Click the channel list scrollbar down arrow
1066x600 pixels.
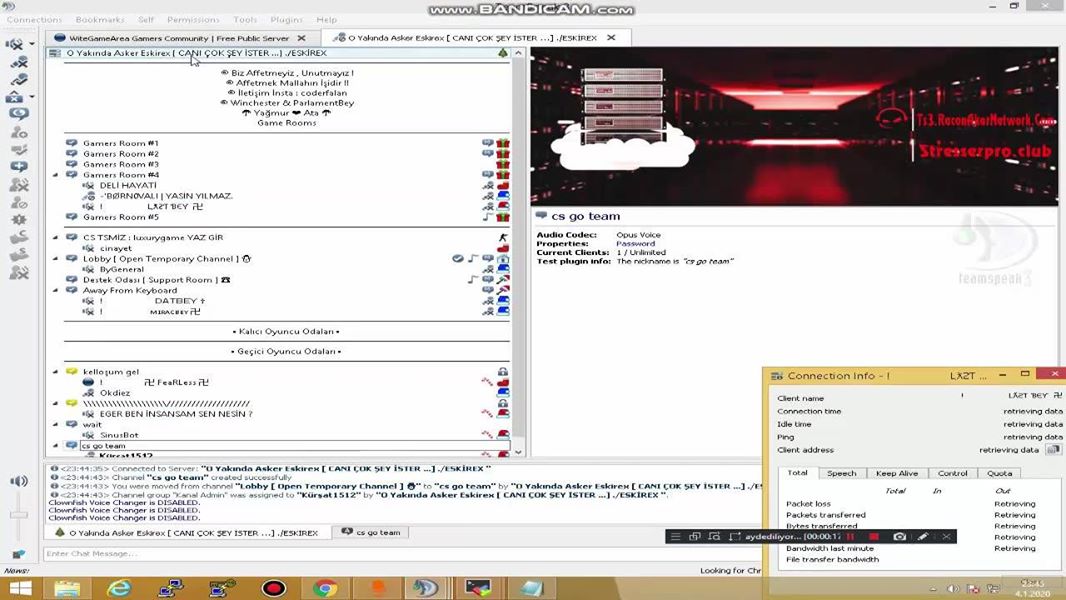(519, 452)
